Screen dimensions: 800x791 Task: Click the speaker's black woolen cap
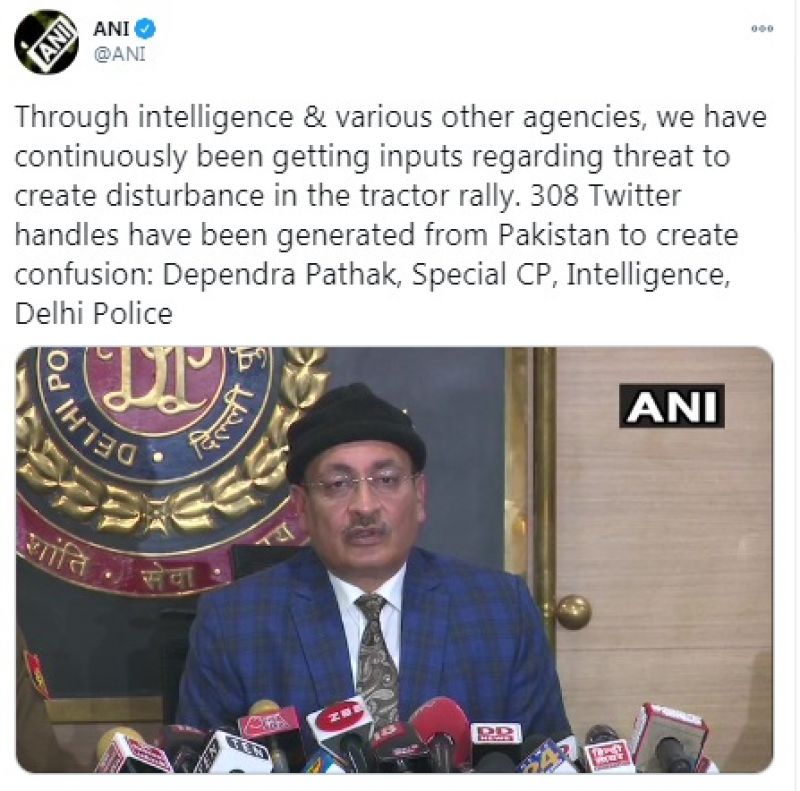(355, 431)
